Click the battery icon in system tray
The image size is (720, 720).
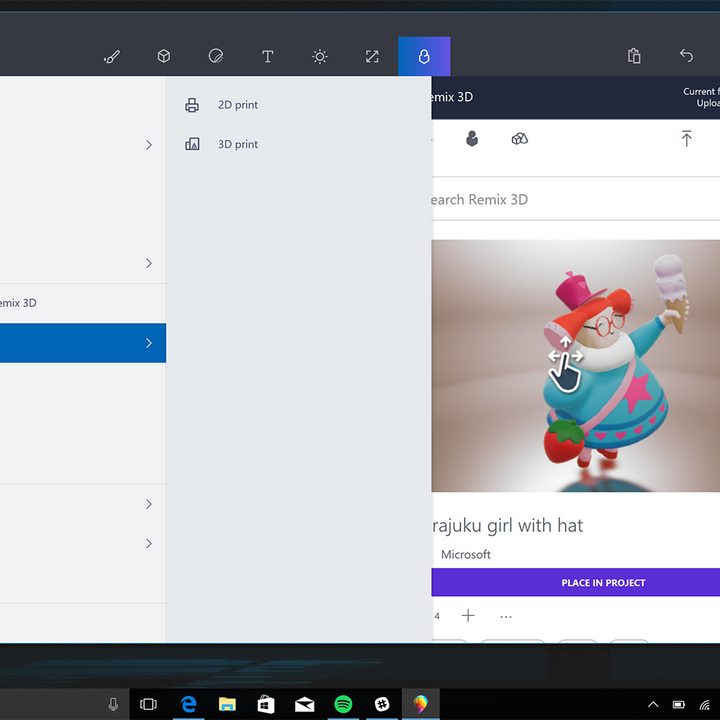tap(679, 704)
